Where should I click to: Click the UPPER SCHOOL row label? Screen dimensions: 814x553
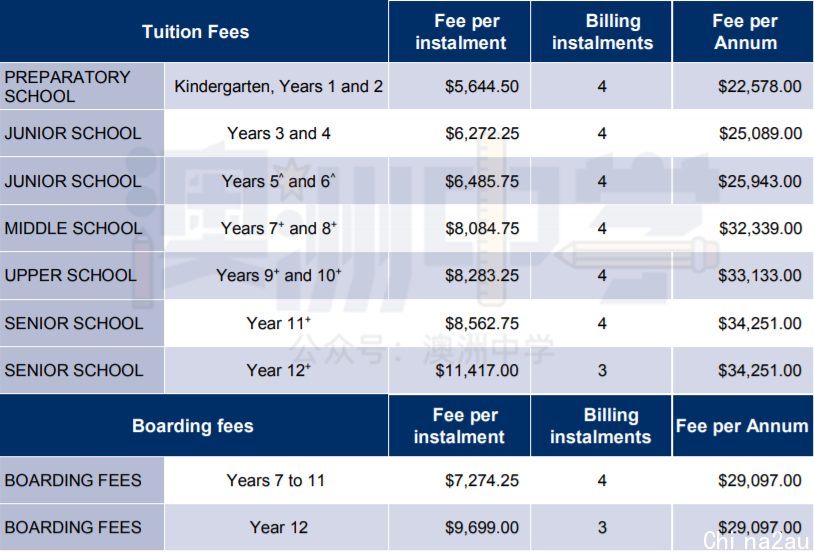(82, 275)
